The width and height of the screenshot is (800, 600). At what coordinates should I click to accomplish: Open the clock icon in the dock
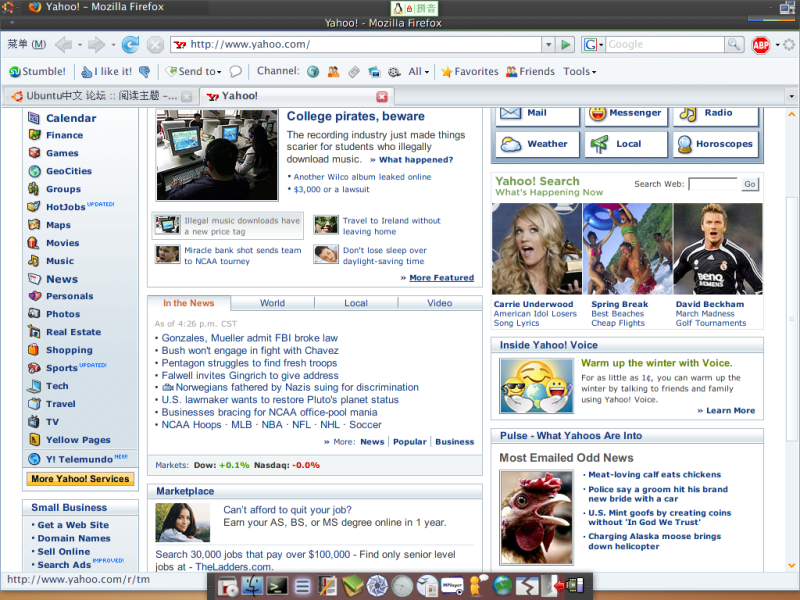[x=402, y=586]
